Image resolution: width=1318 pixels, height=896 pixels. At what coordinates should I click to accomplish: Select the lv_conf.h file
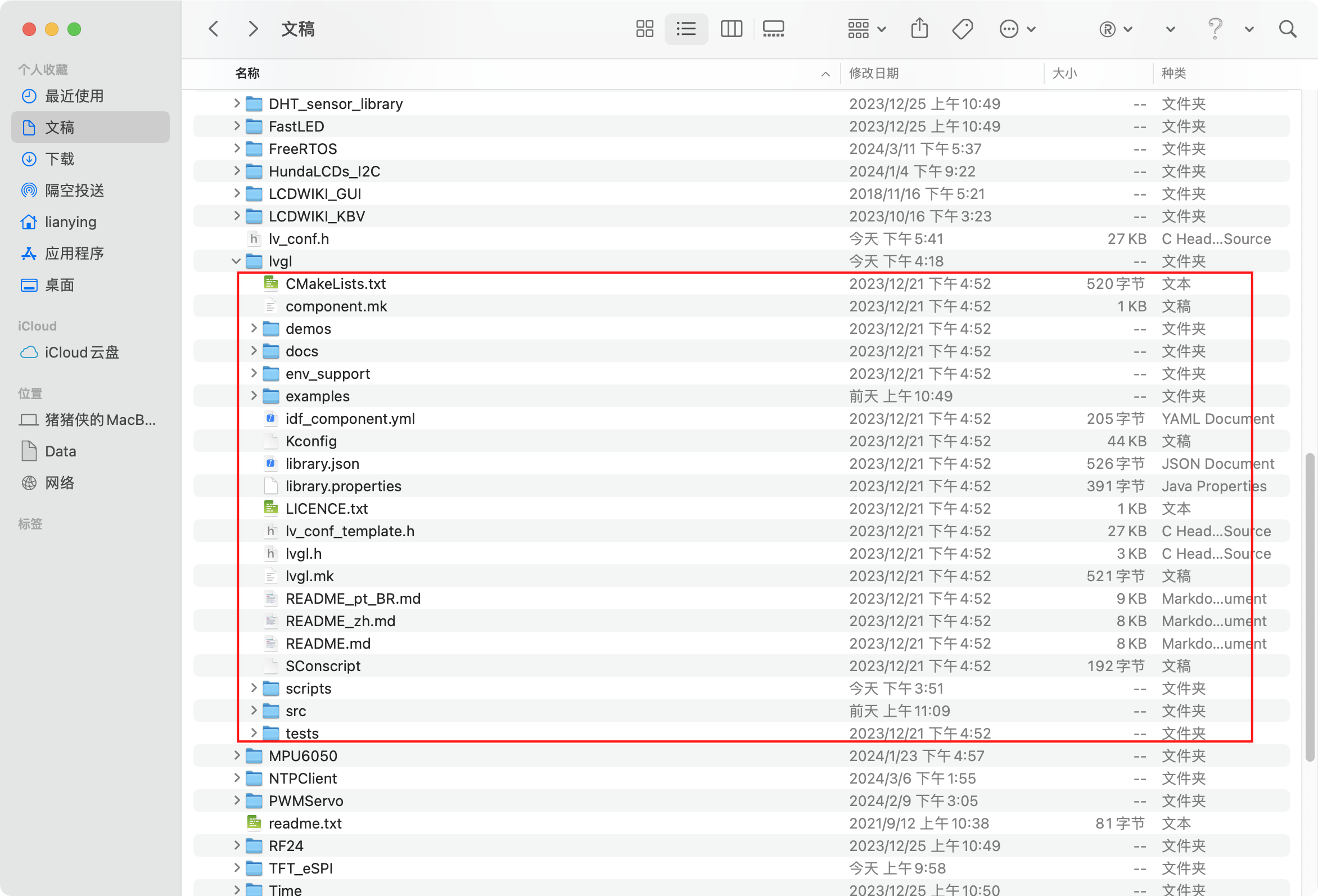(299, 239)
